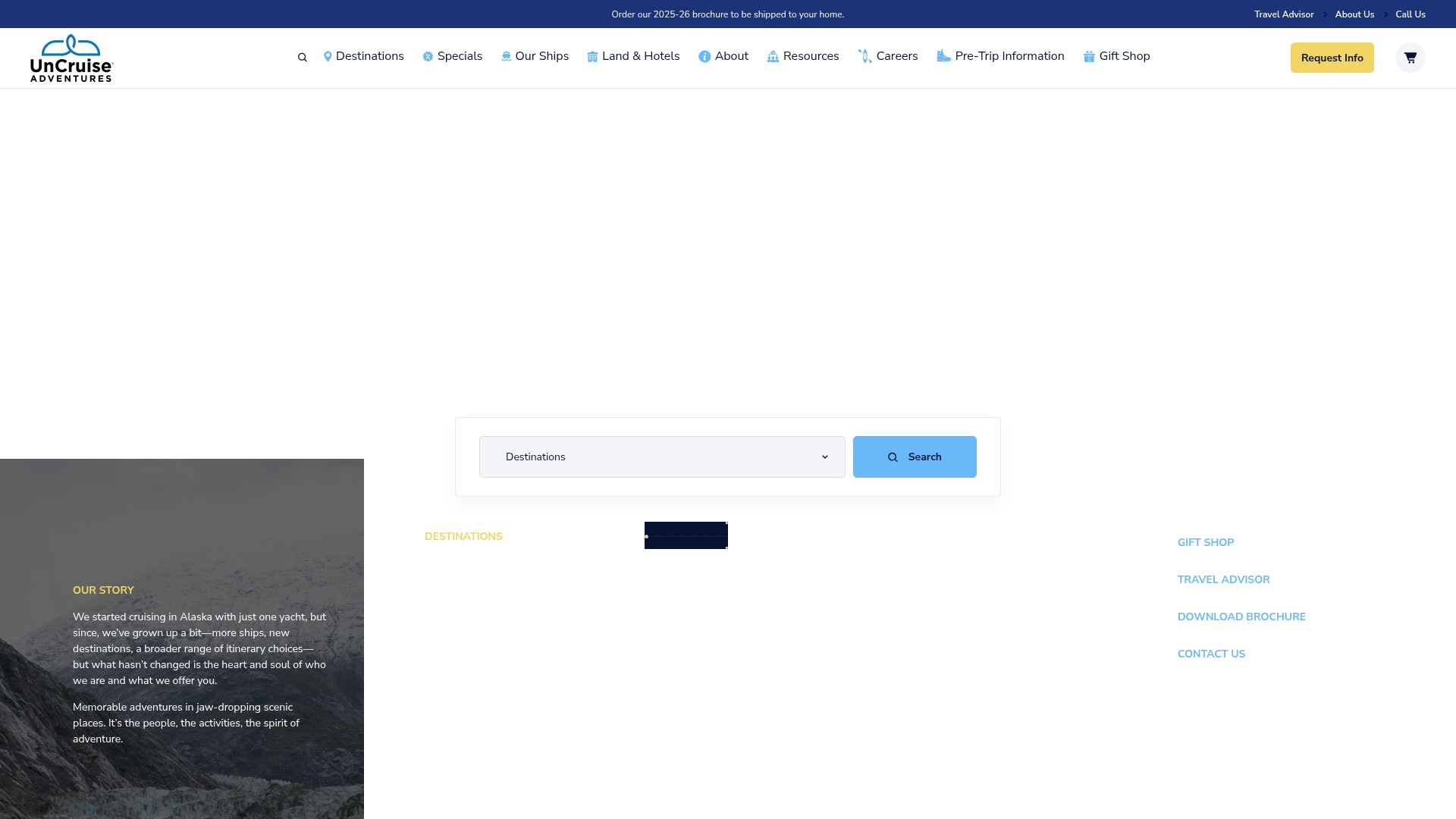Open the Call Us link in the top bar
The width and height of the screenshot is (1456, 819).
[x=1410, y=14]
